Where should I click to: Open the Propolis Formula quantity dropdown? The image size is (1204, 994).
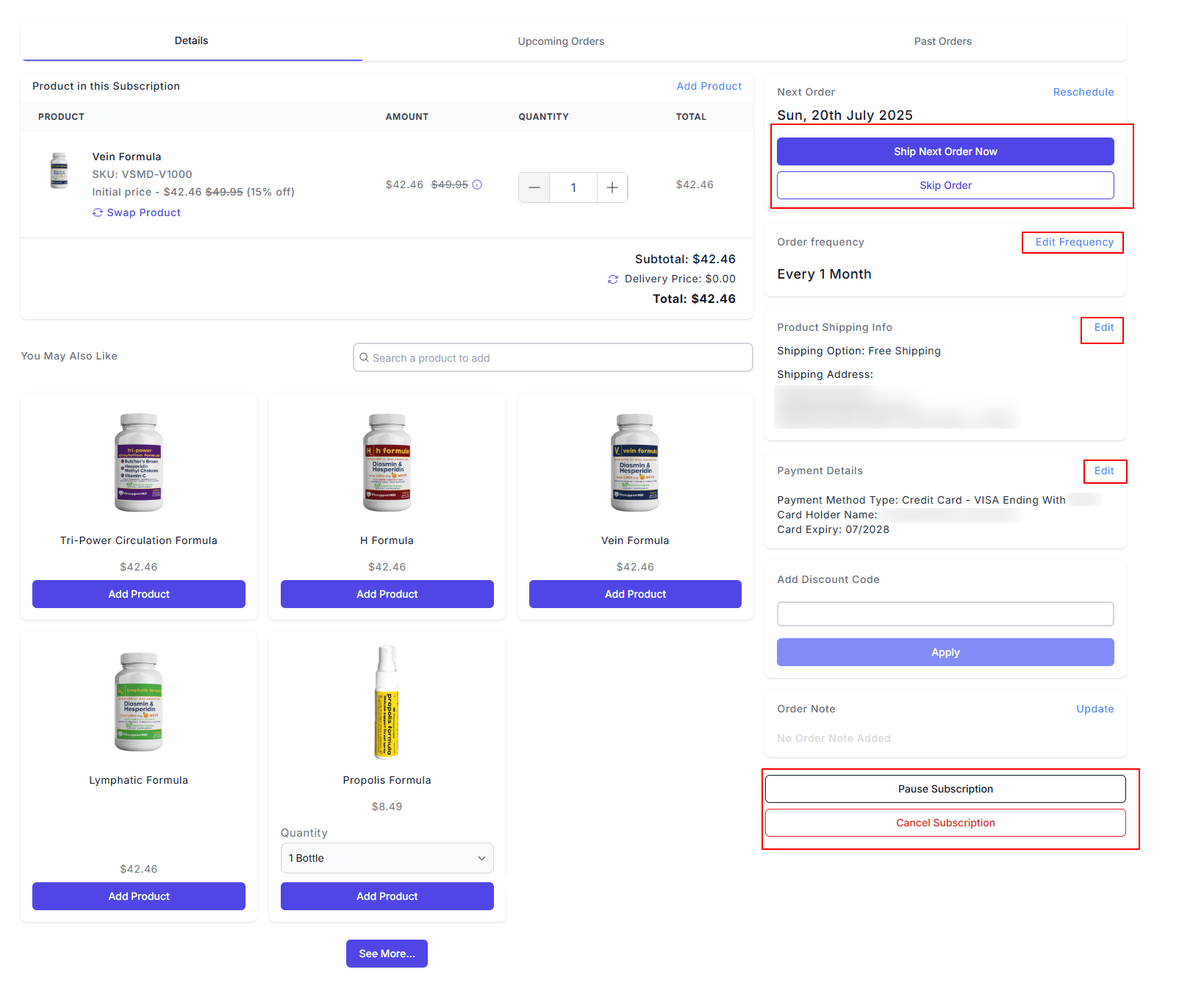point(387,858)
